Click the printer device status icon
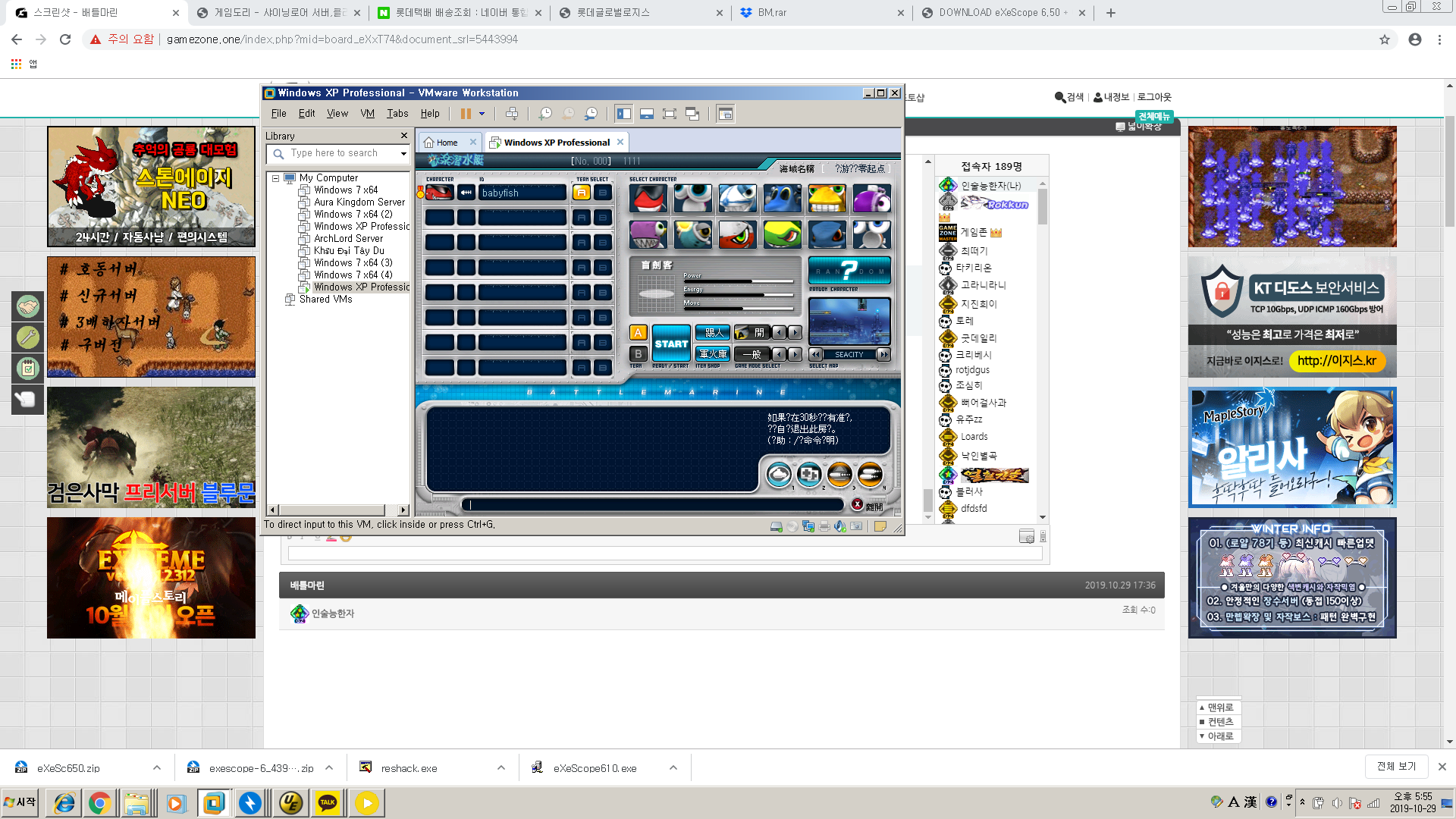 pos(824,526)
